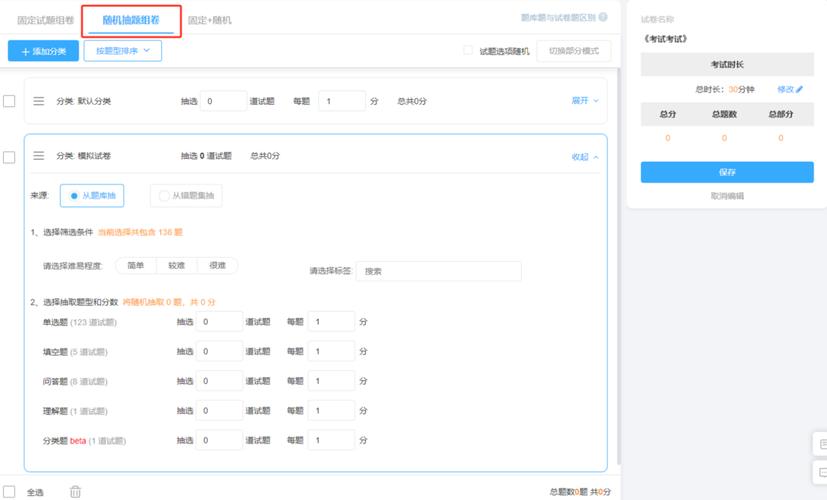Click the drag handle icon of 默认分类
The width and height of the screenshot is (827, 500).
coord(39,101)
